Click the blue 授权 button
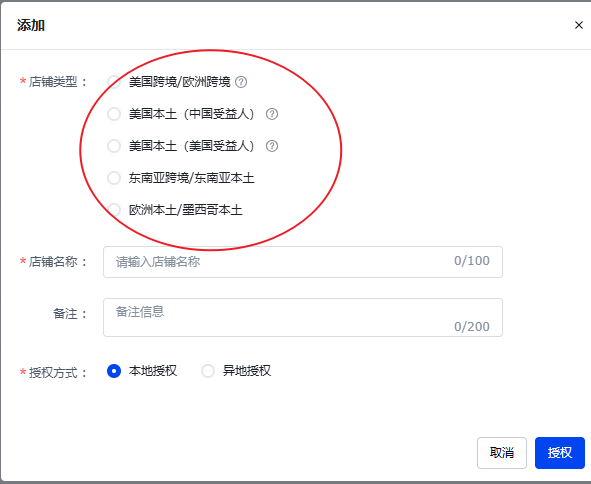This screenshot has width=591, height=484. coord(560,453)
